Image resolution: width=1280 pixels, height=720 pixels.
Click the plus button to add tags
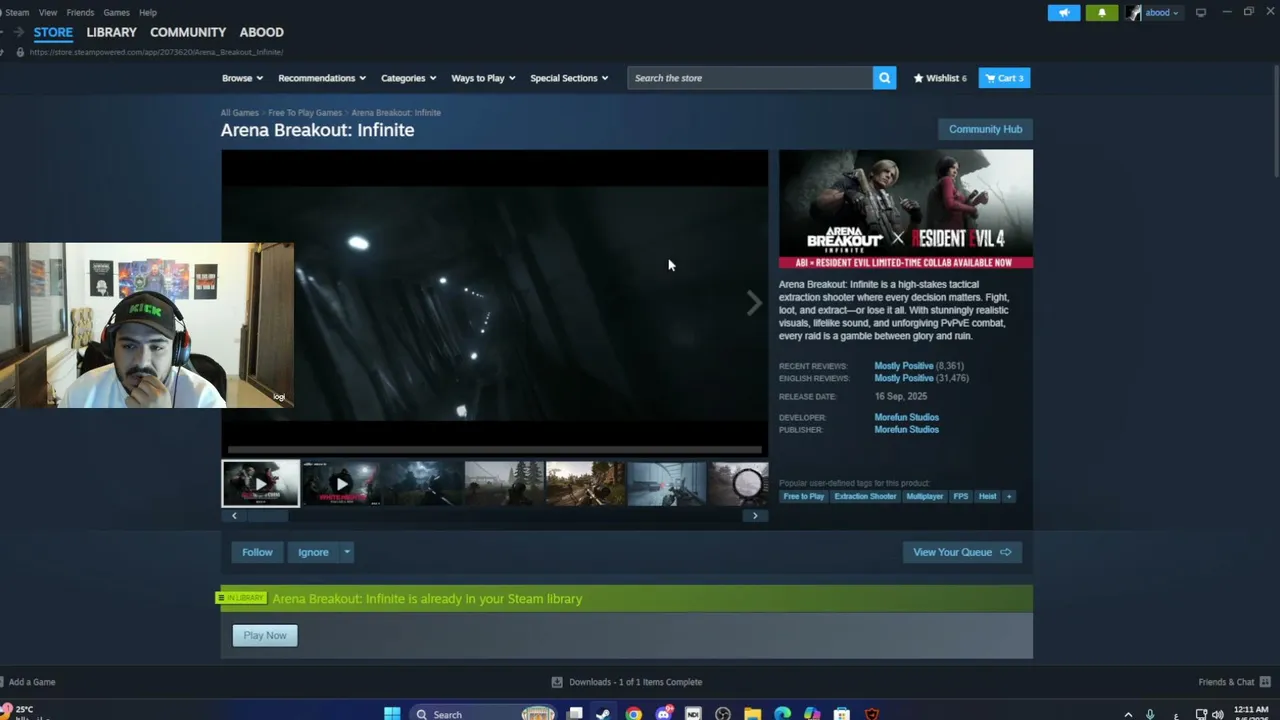pyautogui.click(x=1009, y=496)
